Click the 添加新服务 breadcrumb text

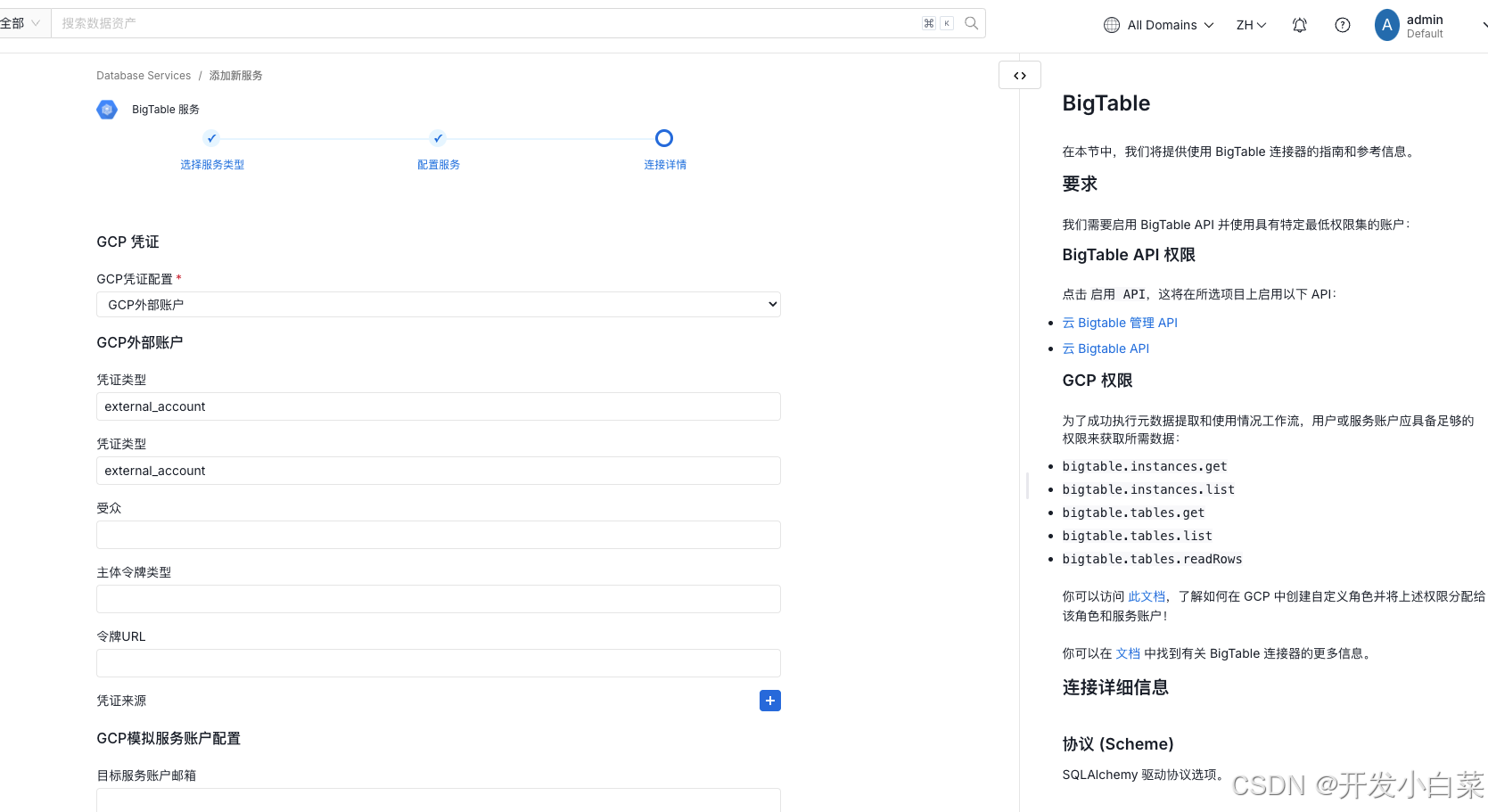coord(236,76)
